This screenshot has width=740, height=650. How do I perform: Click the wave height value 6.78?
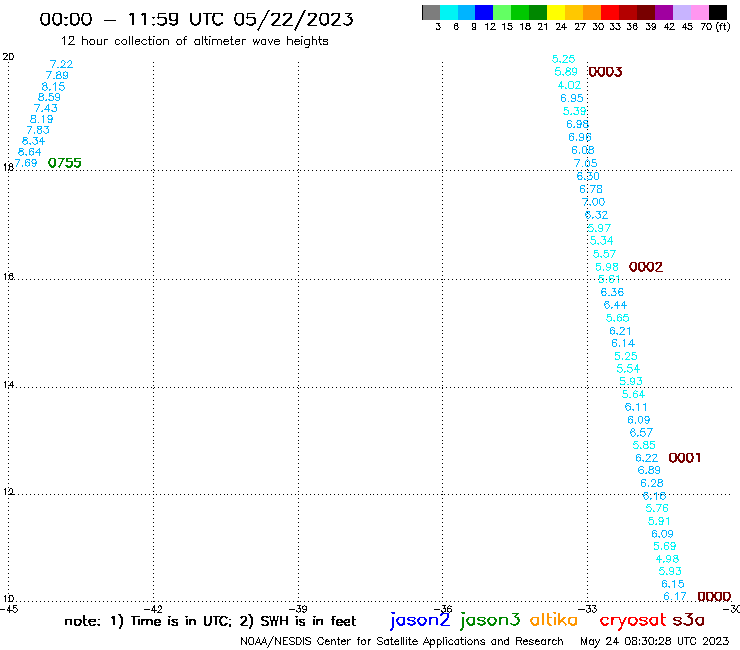[591, 189]
